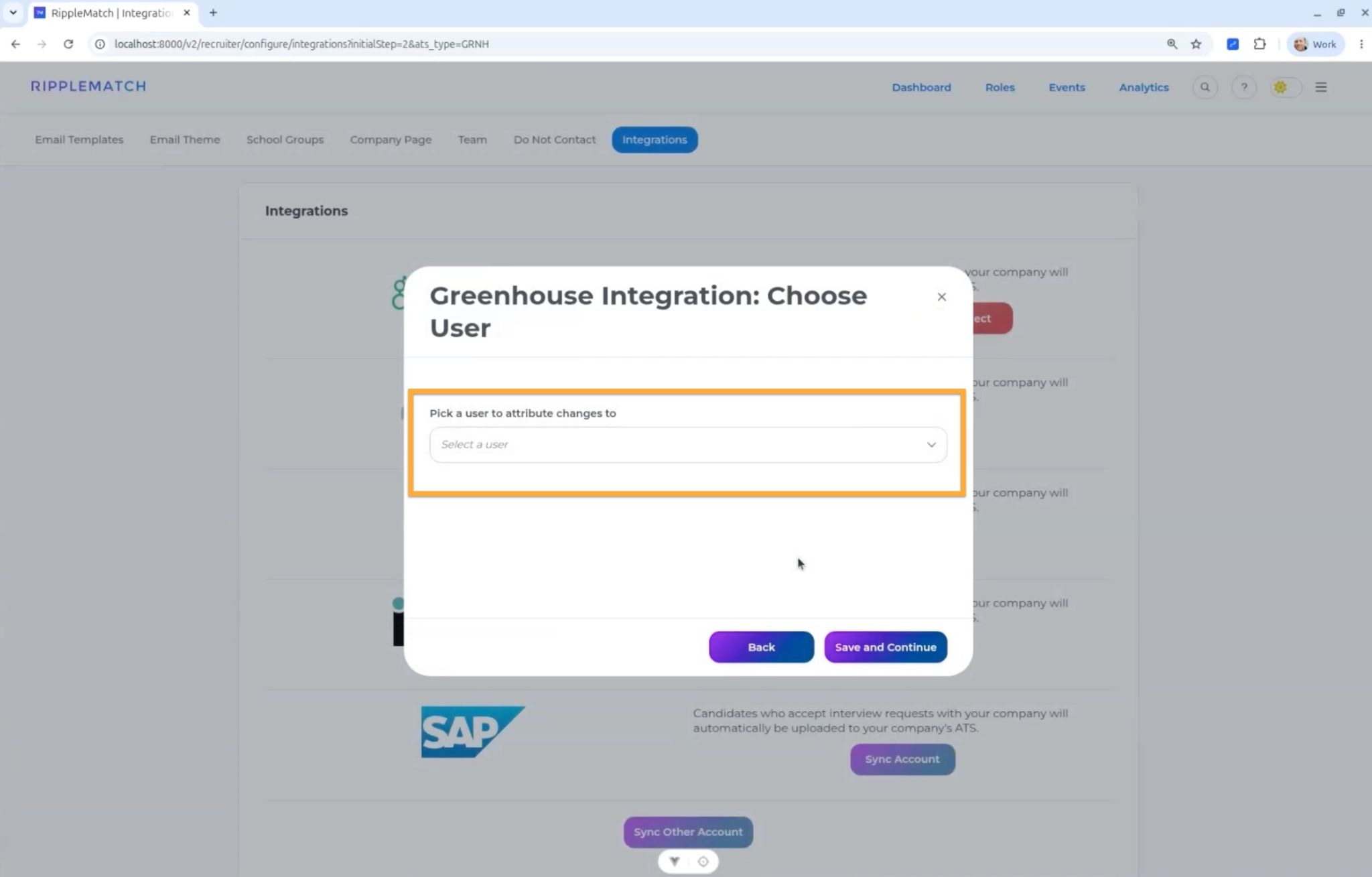This screenshot has height=877, width=1372.
Task: Open the hamburger menu icon
Action: (x=1320, y=87)
